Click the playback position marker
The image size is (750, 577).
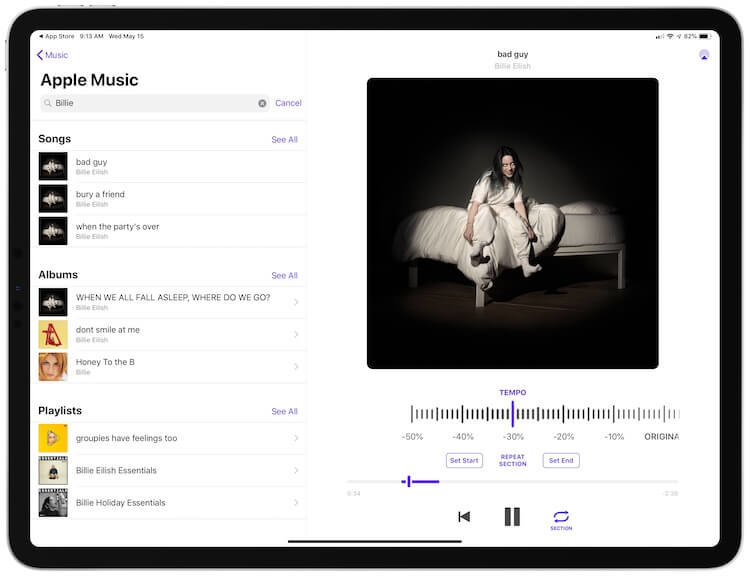(x=408, y=482)
